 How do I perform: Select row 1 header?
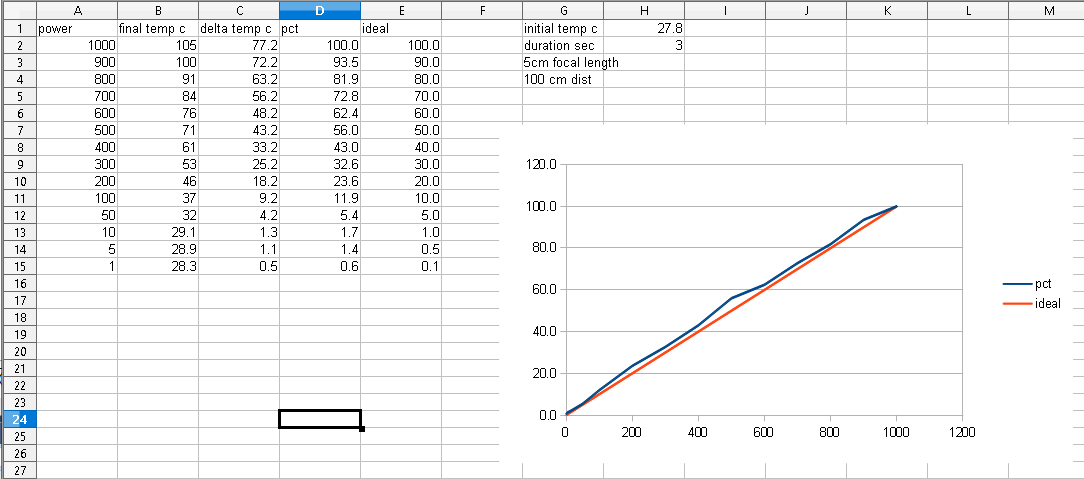pyautogui.click(x=19, y=29)
